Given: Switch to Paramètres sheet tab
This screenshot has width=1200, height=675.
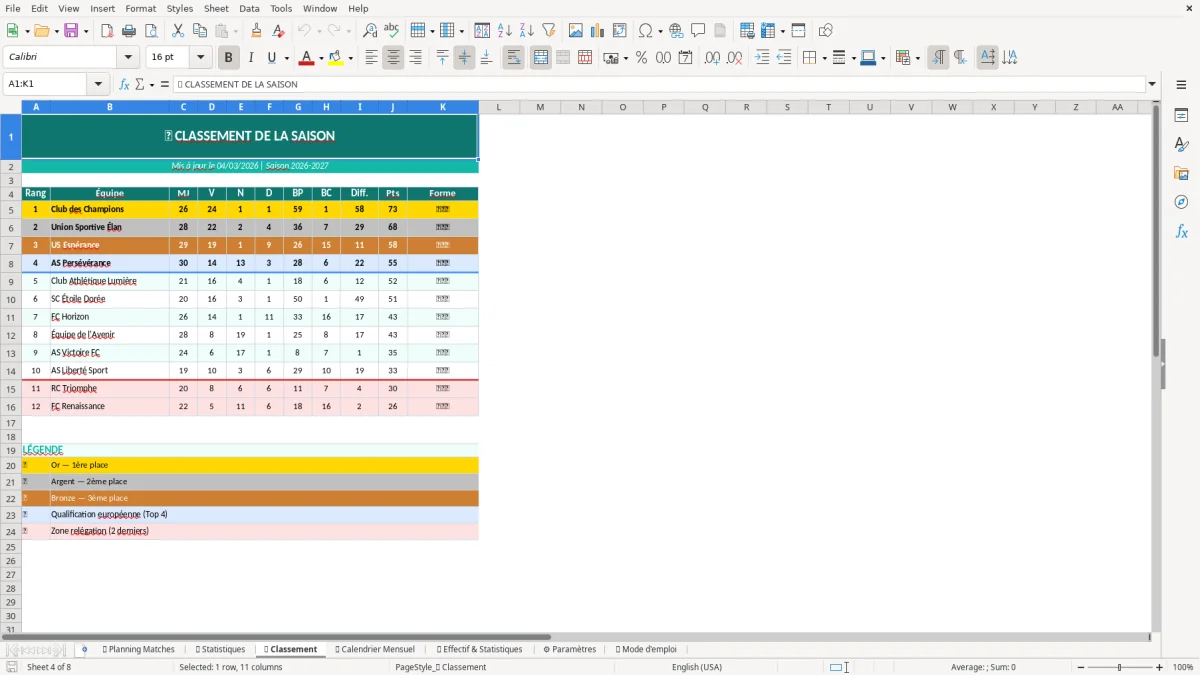Looking at the screenshot, I should click(570, 649).
